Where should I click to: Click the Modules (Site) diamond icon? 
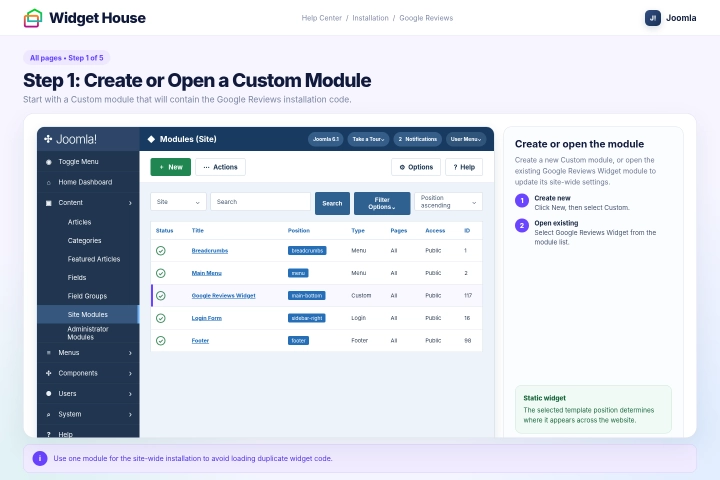click(151, 139)
